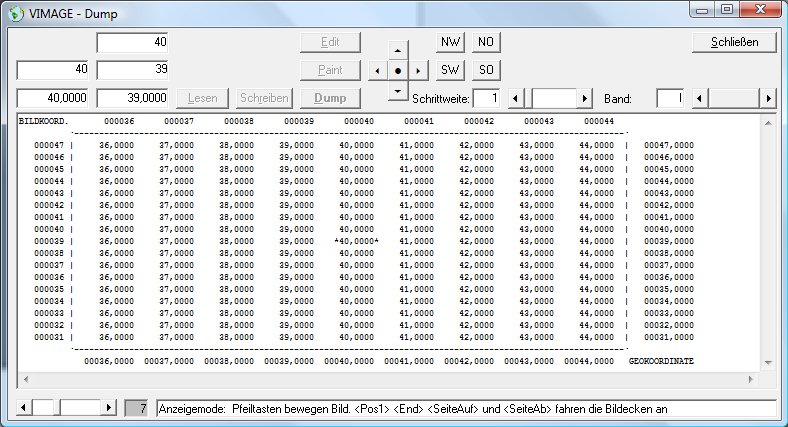Jump to the SO image corner
This screenshot has width=788, height=427.
(x=486, y=70)
